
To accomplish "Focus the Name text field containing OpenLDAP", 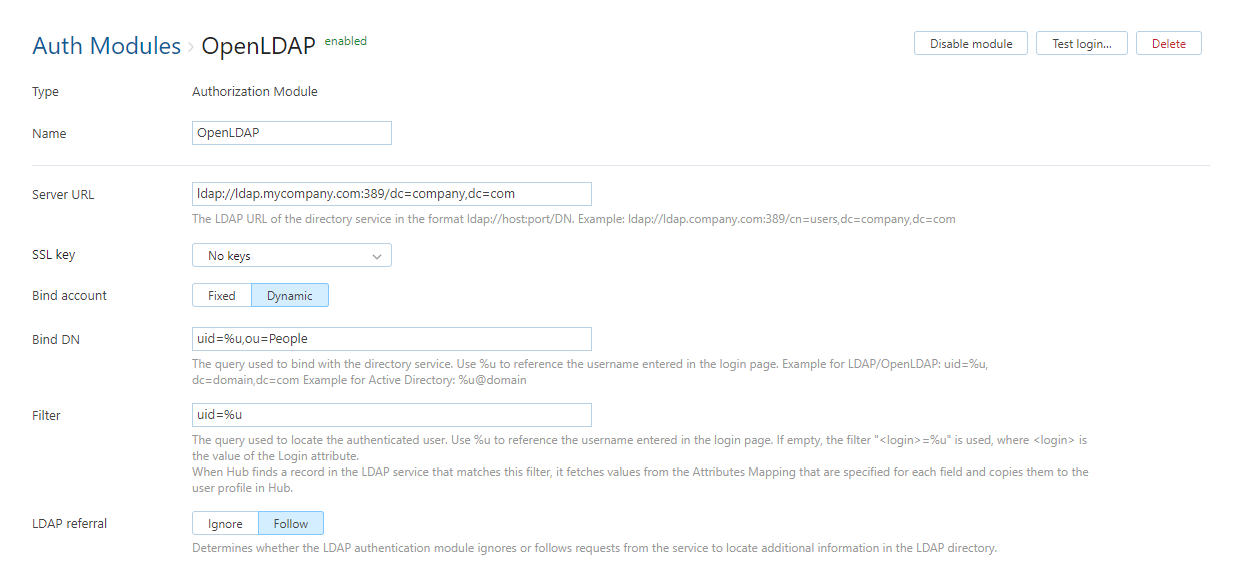I will coord(291,133).
